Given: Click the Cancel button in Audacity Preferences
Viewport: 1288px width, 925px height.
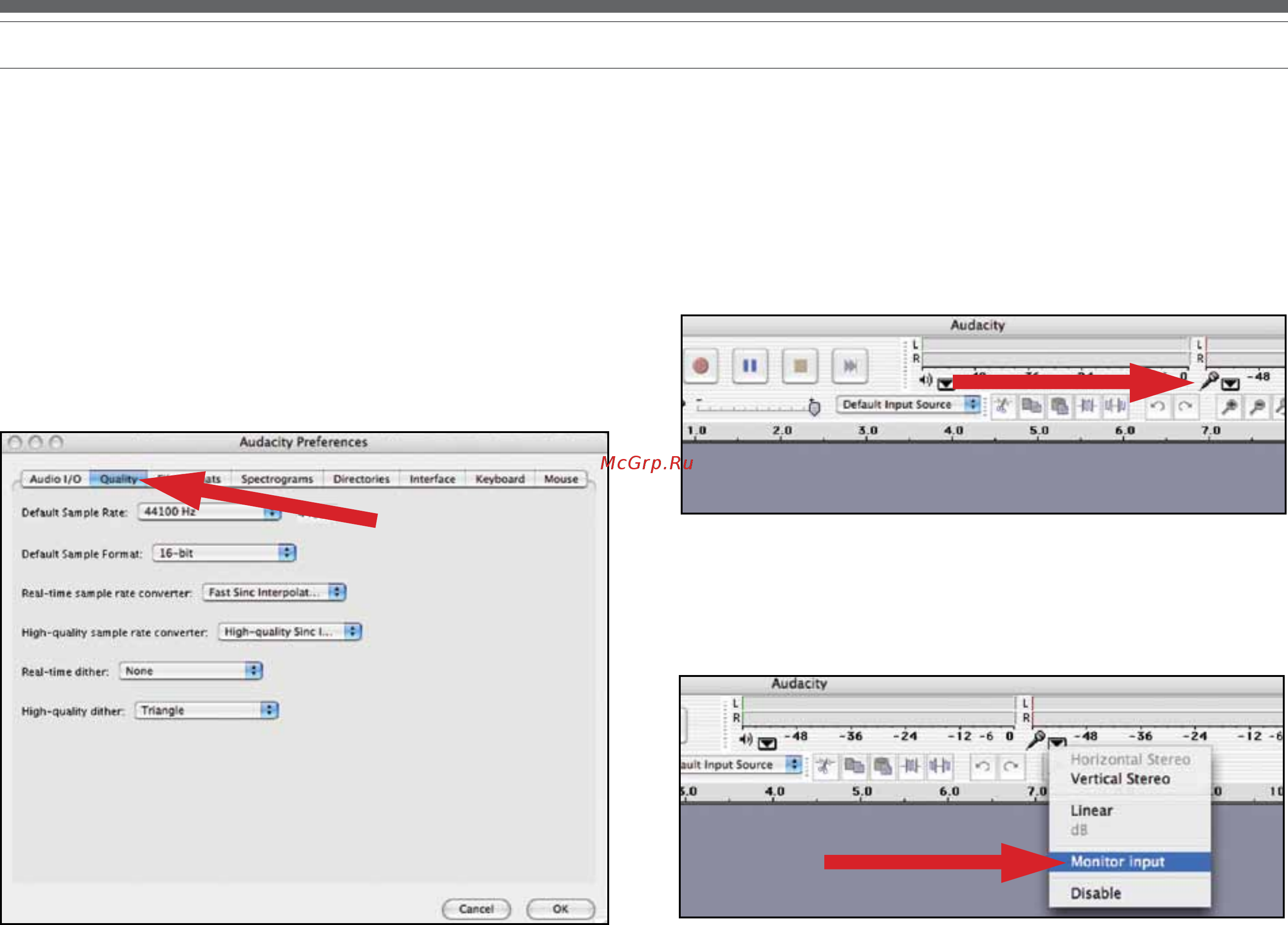Looking at the screenshot, I should [476, 909].
